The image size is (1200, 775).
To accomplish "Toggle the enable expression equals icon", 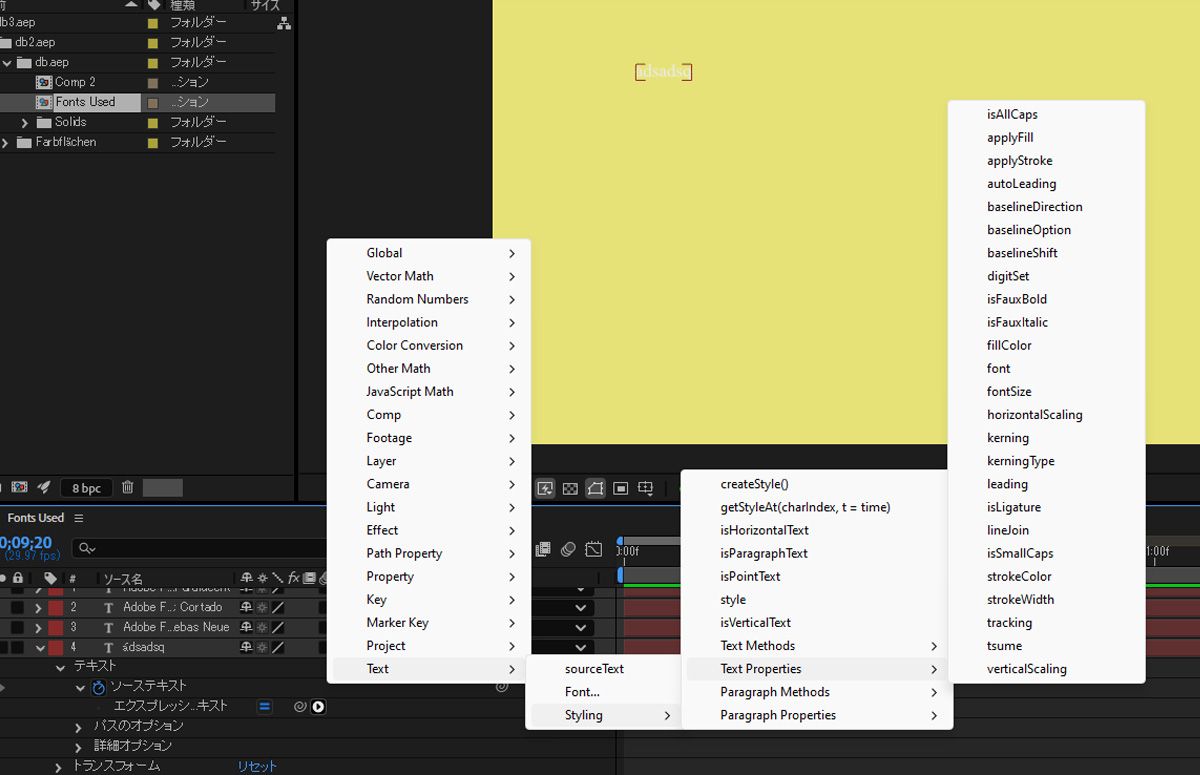I will (265, 706).
